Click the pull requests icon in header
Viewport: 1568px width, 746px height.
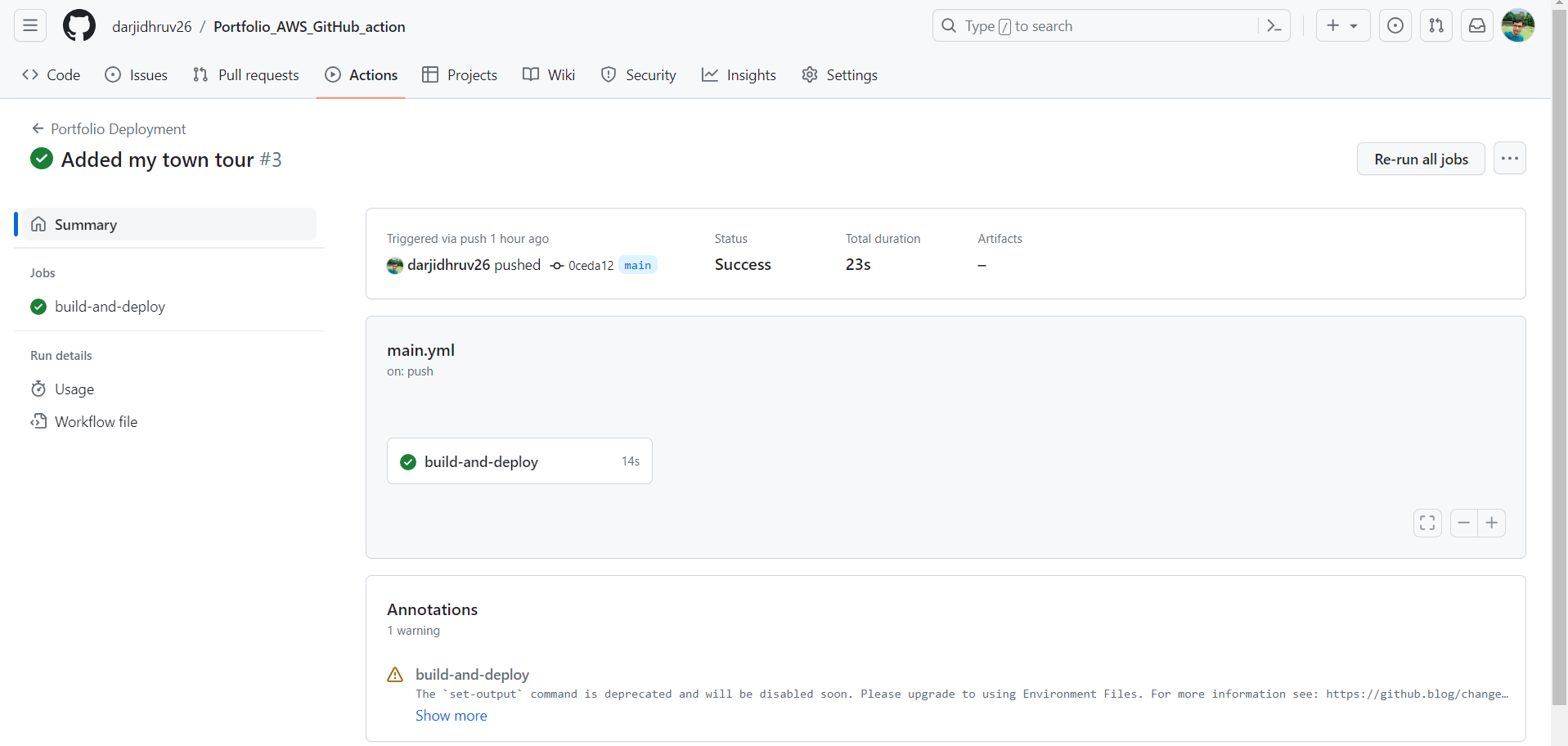1435,25
